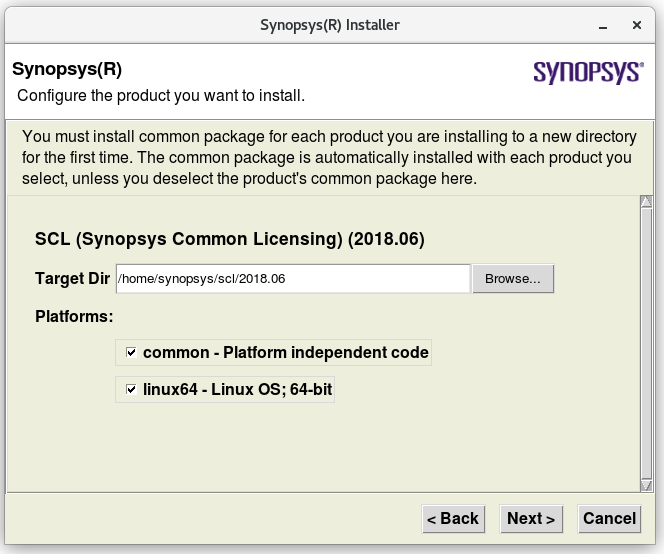
Task: Go to the next installer step
Action: [531, 519]
